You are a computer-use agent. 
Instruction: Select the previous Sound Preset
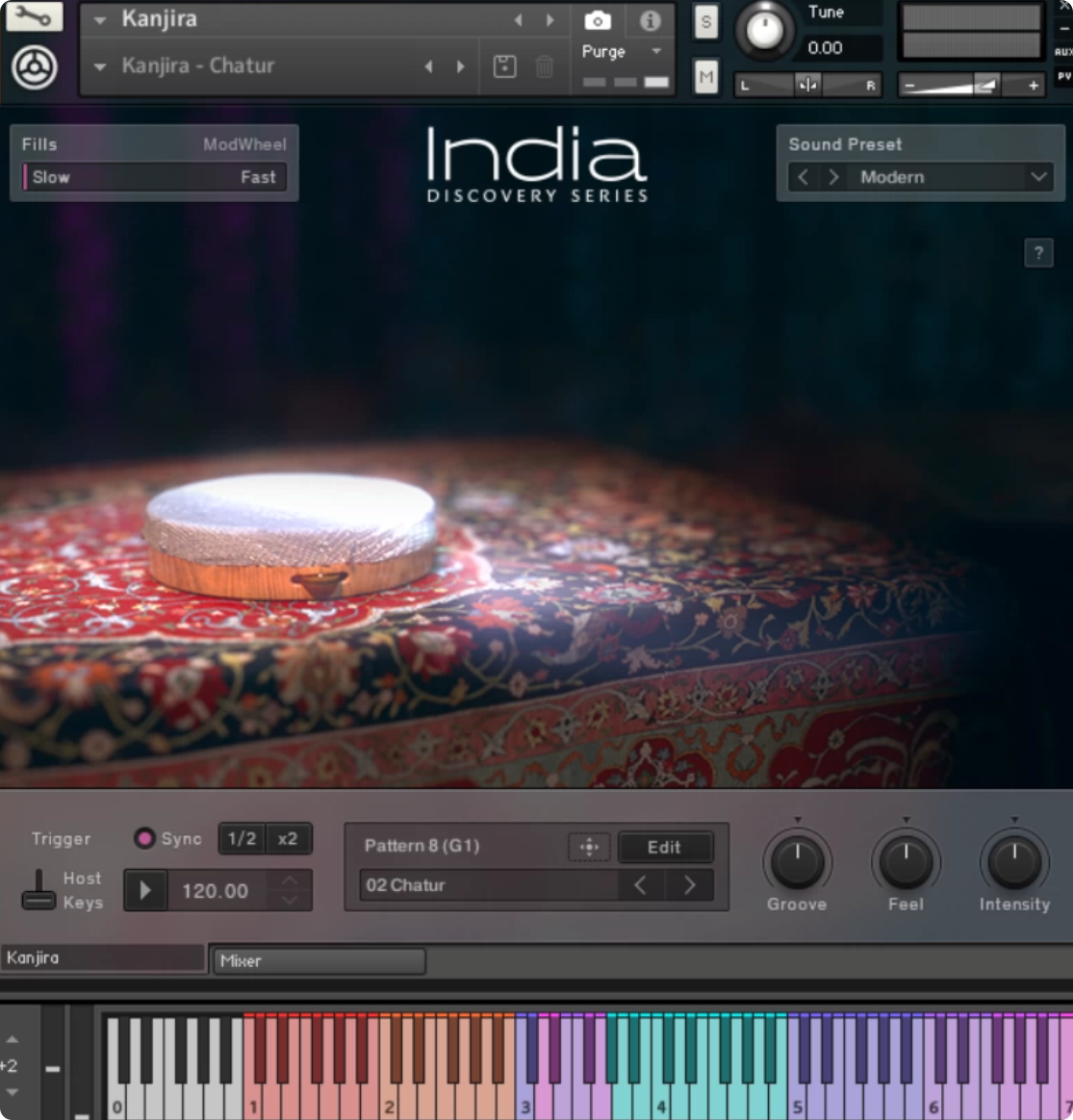[x=803, y=176]
